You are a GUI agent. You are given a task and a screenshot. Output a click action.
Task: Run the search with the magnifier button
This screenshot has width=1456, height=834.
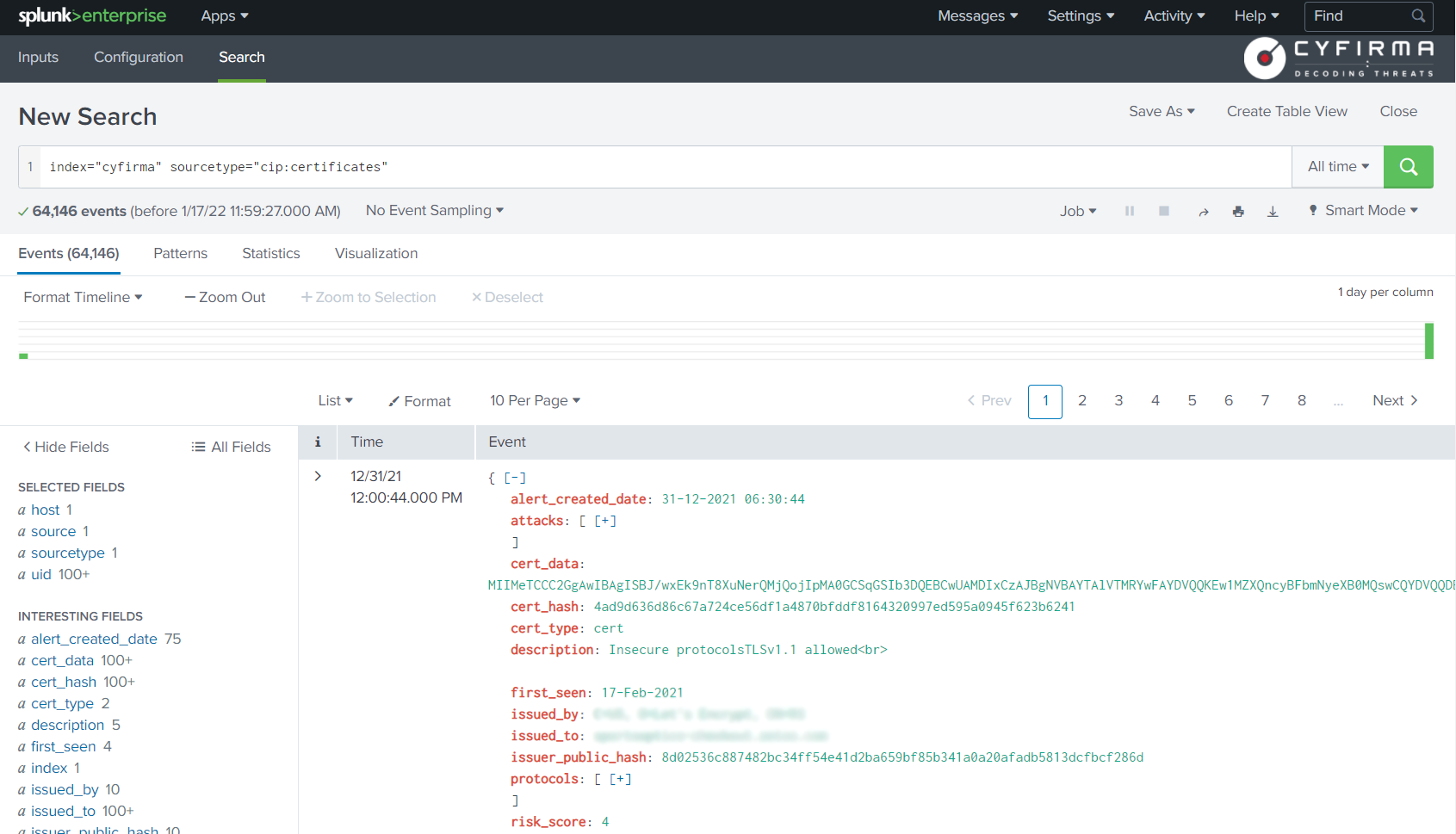[1408, 167]
